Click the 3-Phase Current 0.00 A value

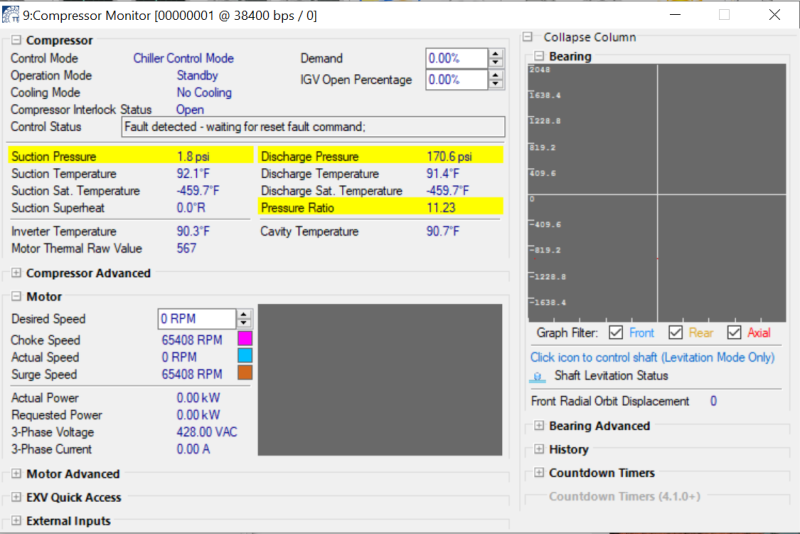click(x=193, y=449)
